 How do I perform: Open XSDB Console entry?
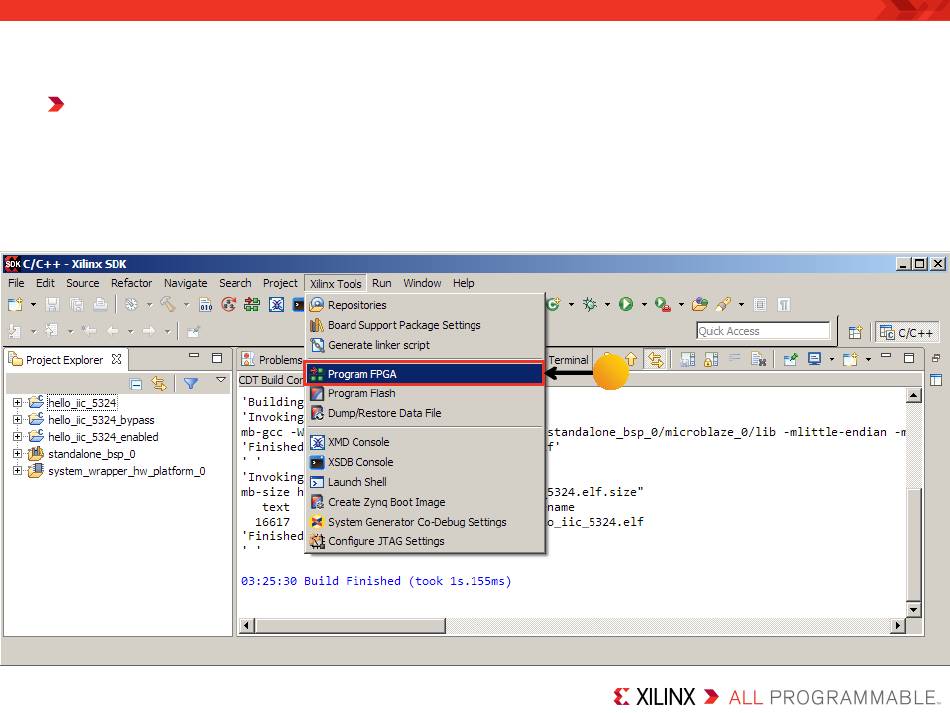[424, 462]
